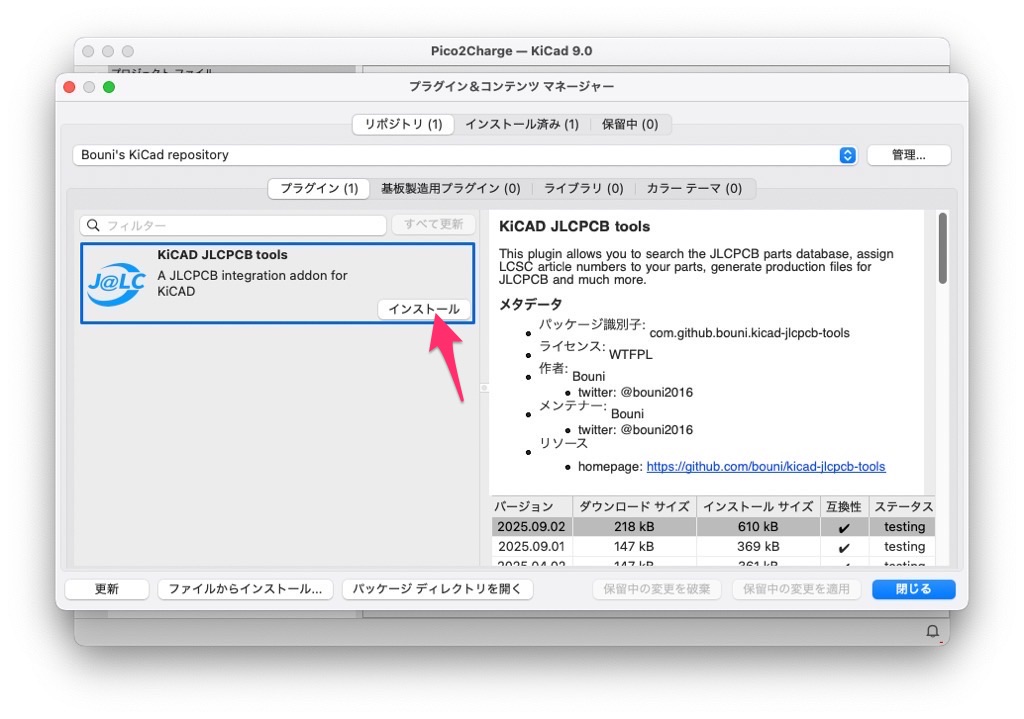Screen dimensions: 1024x719
Task: Switch to 保留中 (0) tab
Action: [x=629, y=124]
